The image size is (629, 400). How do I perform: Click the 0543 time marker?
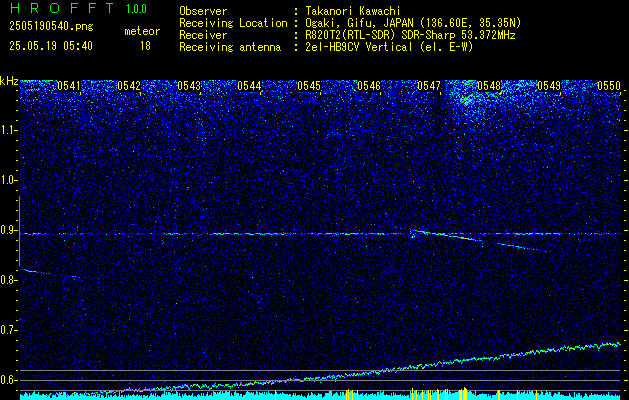click(189, 86)
